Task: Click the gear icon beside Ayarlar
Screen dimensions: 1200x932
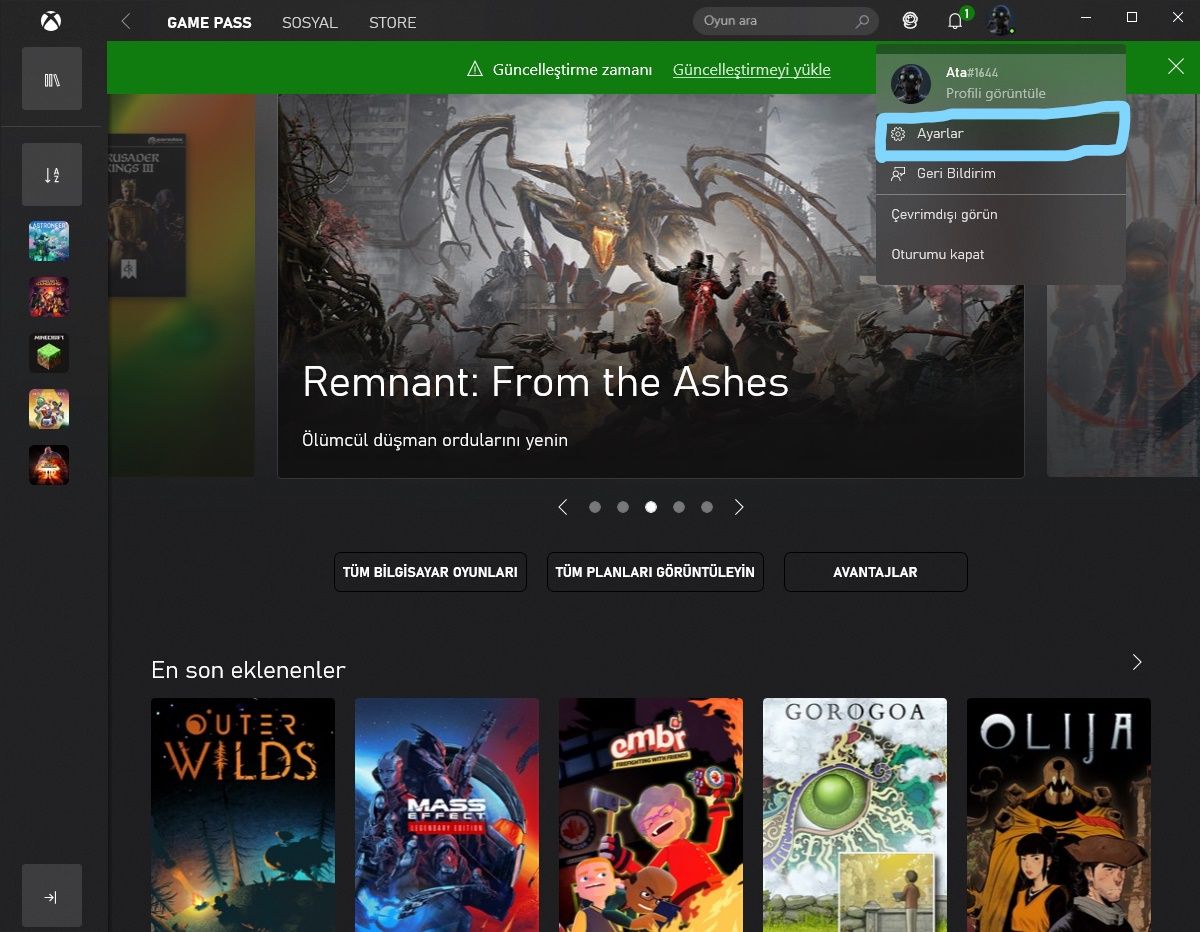Action: 898,133
